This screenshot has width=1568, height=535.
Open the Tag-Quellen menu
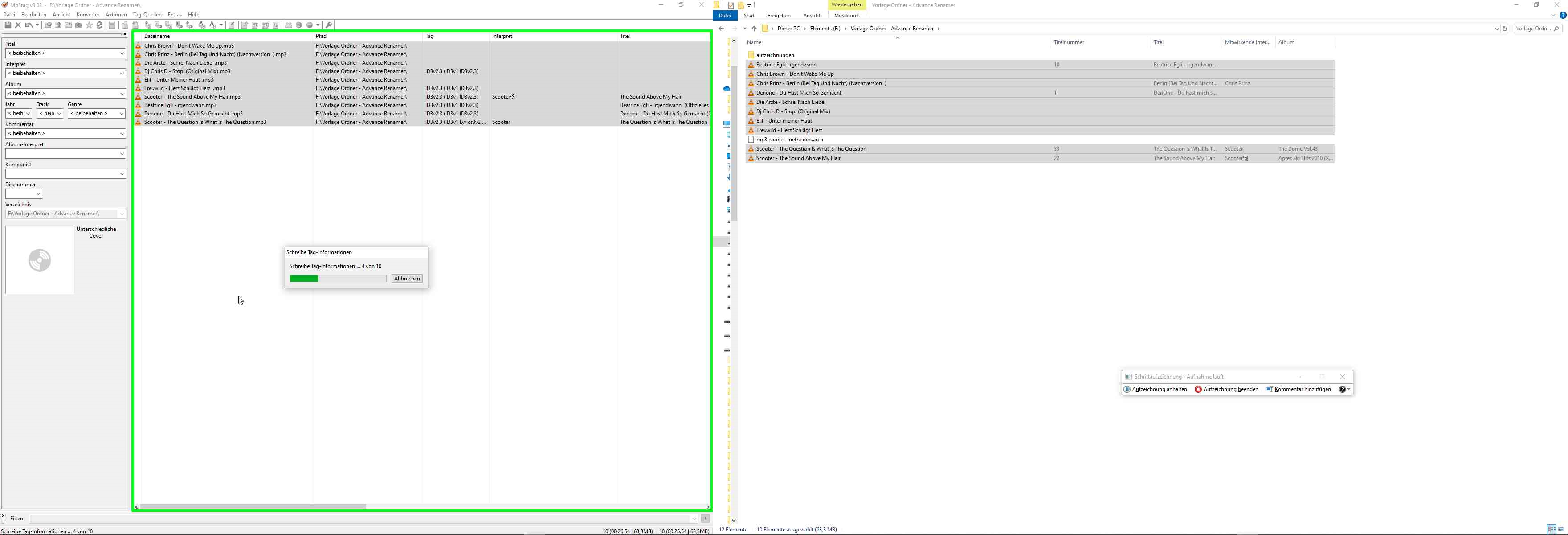tap(147, 15)
